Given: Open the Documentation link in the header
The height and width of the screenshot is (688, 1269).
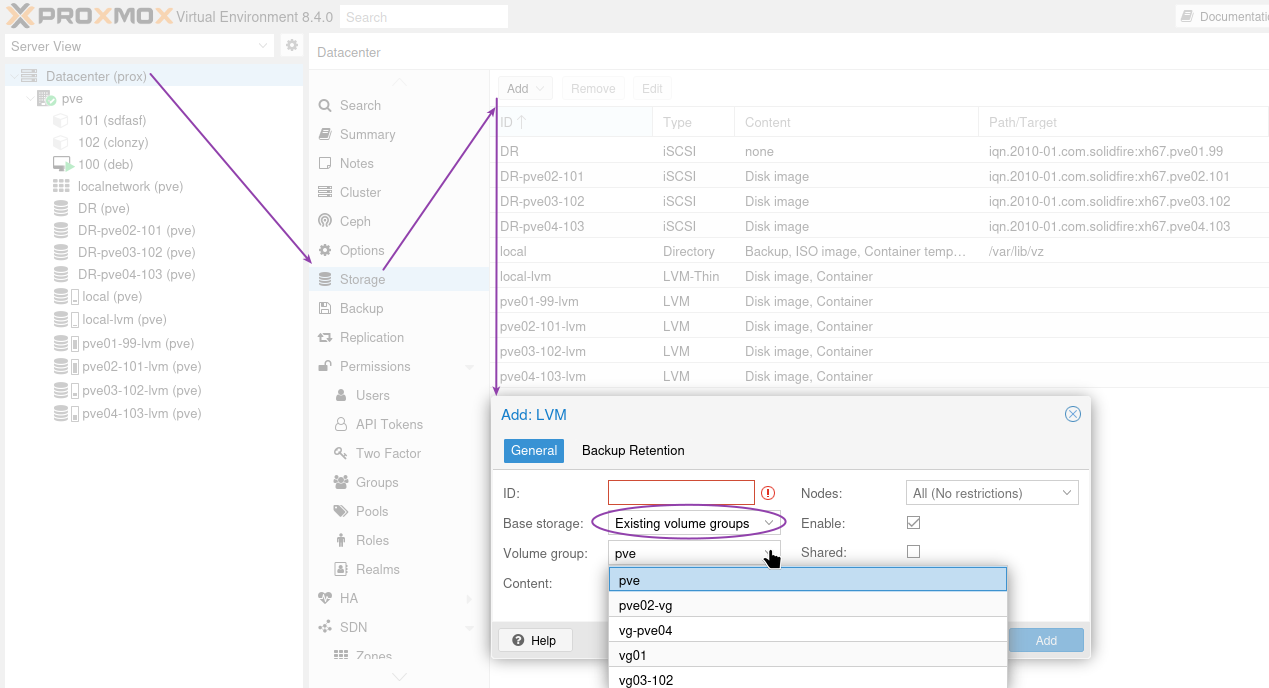Looking at the screenshot, I should click(1223, 16).
